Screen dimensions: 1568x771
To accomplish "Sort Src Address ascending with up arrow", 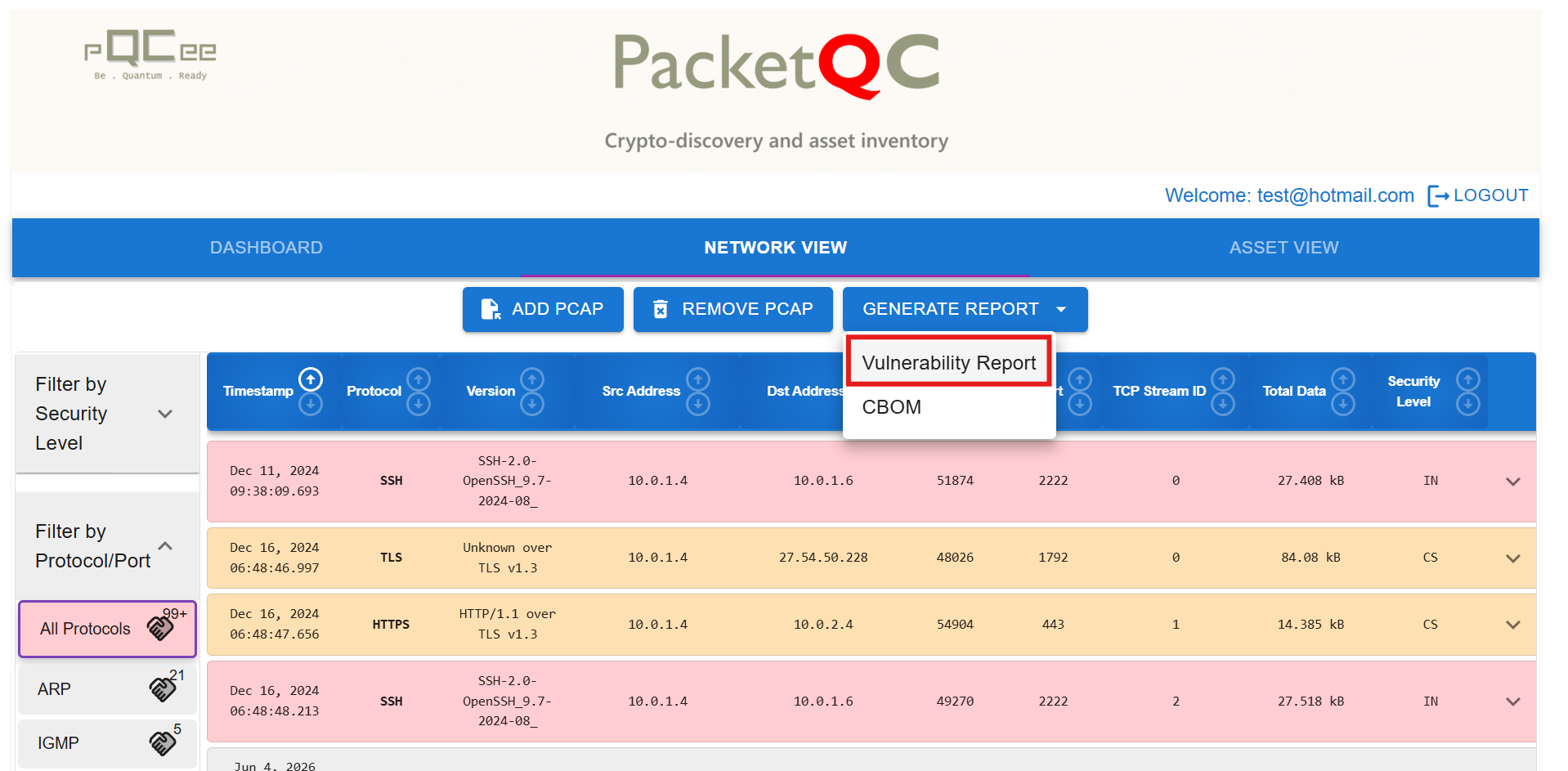I will [x=698, y=379].
